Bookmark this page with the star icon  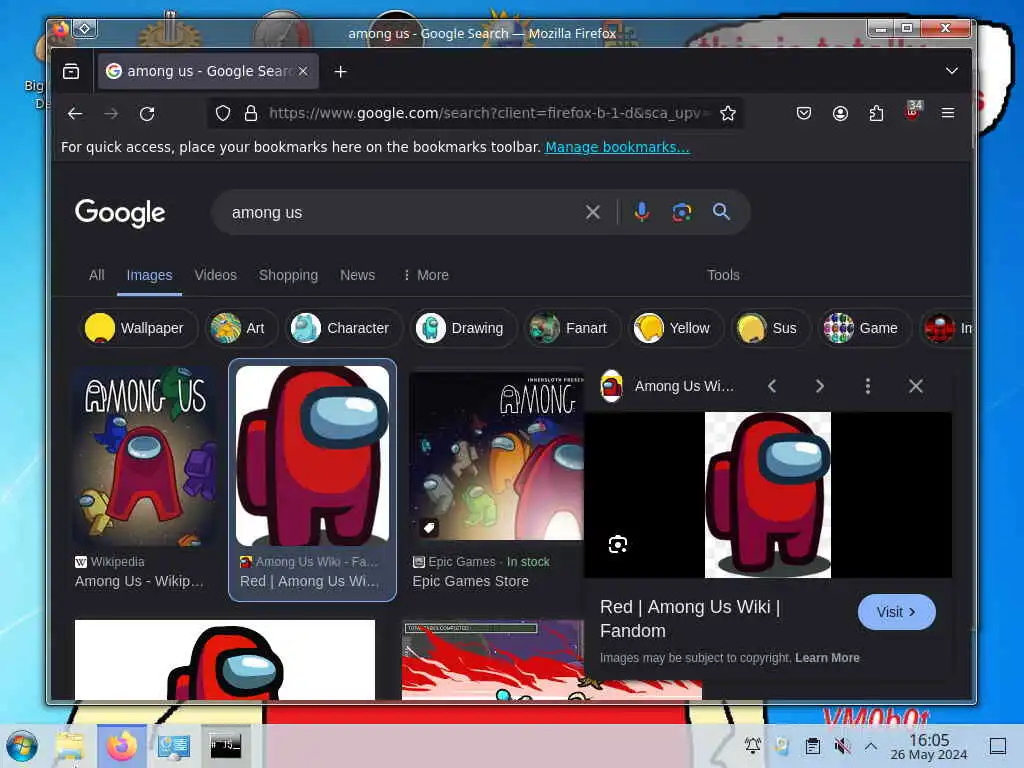point(728,114)
